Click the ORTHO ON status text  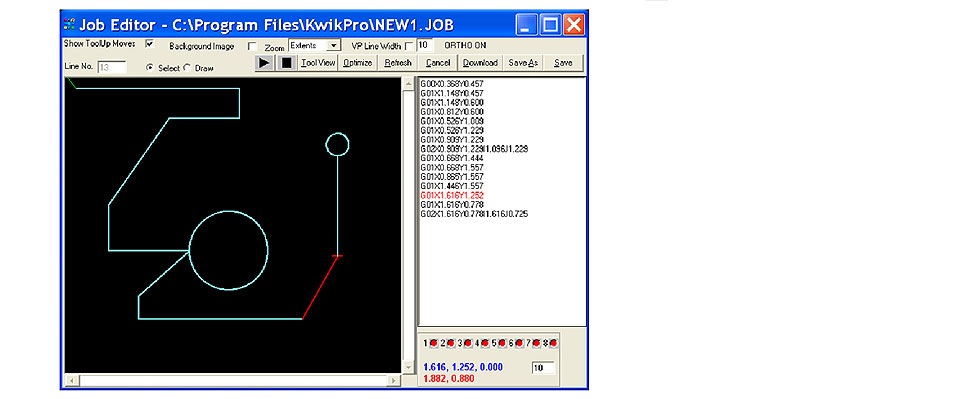pos(465,45)
